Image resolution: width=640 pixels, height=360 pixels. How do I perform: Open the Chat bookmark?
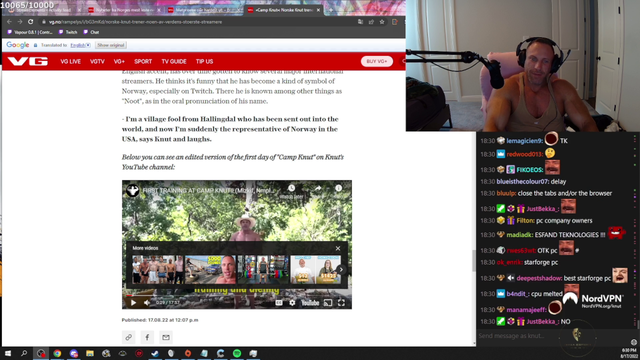click(x=91, y=32)
